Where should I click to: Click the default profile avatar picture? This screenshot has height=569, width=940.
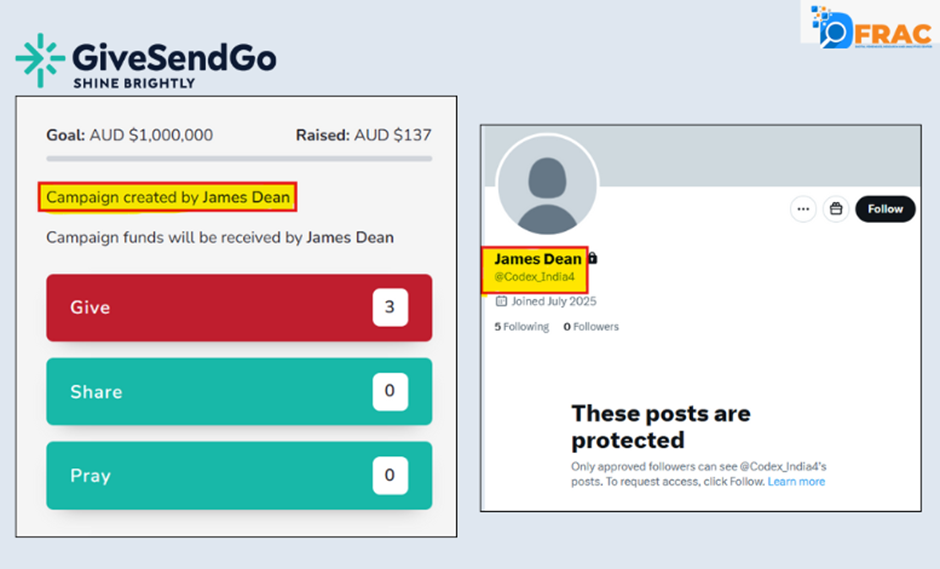[546, 185]
